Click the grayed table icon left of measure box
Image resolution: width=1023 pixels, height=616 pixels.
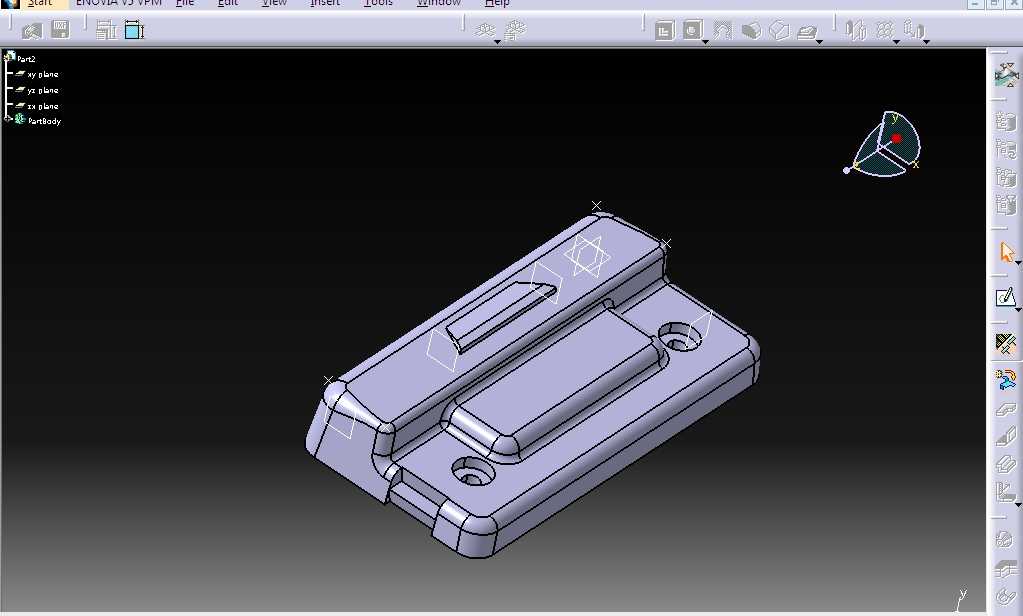click(106, 30)
